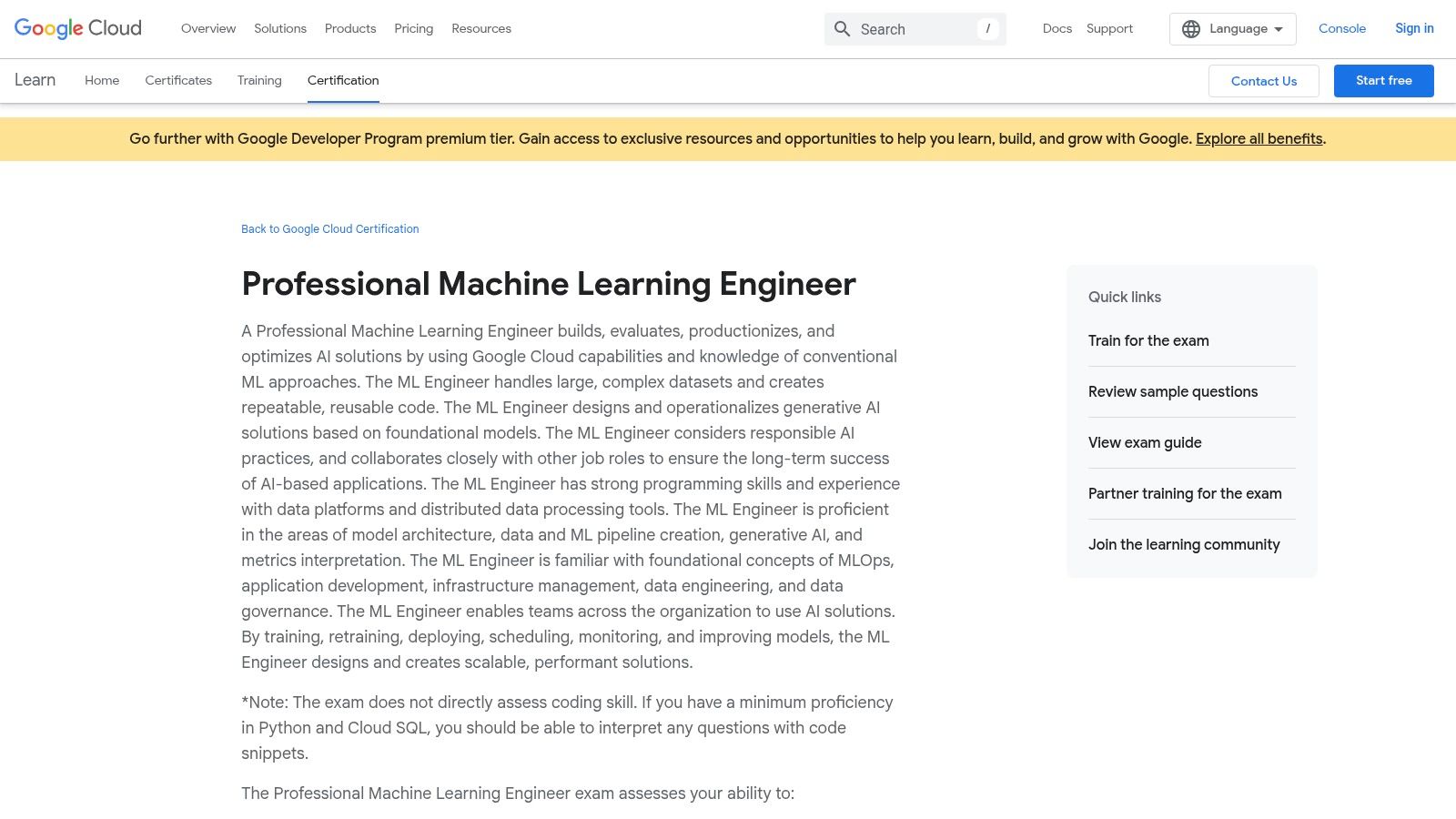Go to the Console
Image resolution: width=1456 pixels, height=819 pixels.
(x=1342, y=29)
